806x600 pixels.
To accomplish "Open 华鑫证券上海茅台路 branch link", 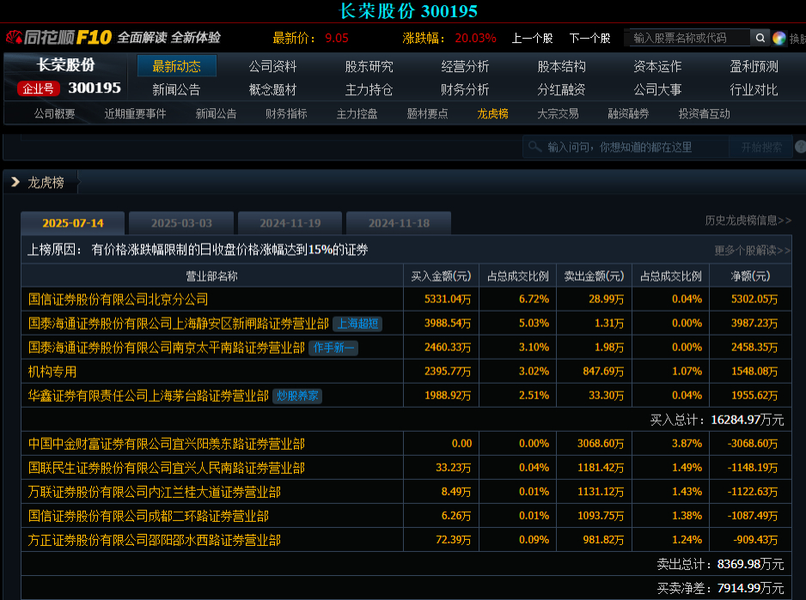I will click(x=148, y=396).
